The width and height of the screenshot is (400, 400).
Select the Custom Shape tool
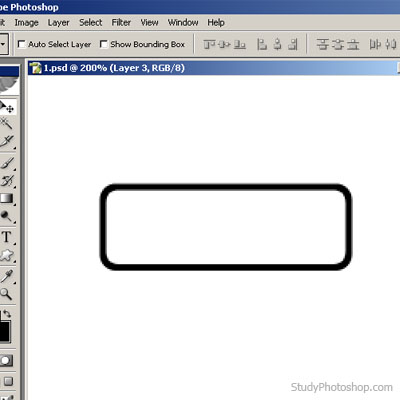(x=7, y=255)
